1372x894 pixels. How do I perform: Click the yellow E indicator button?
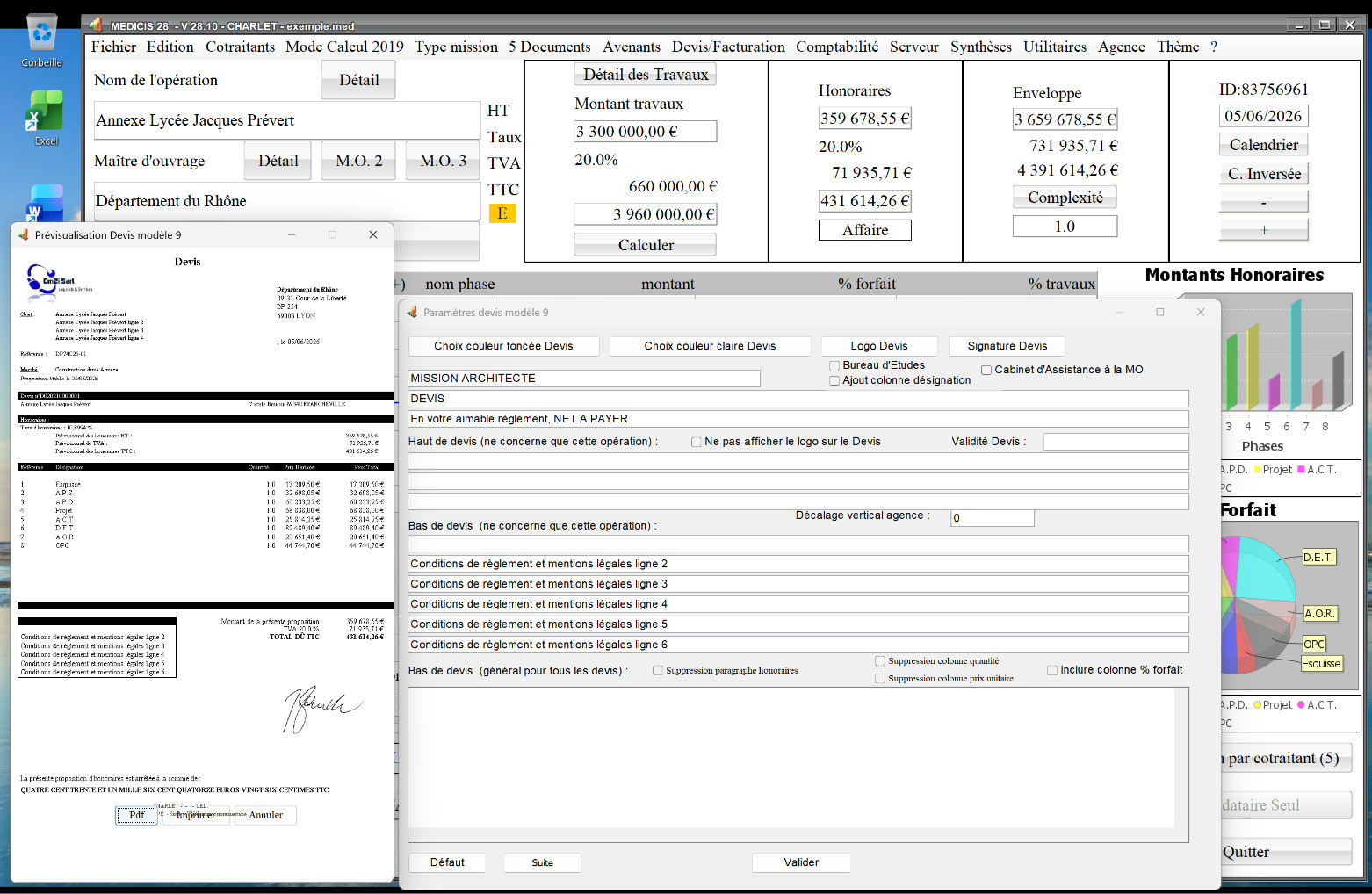(x=502, y=213)
